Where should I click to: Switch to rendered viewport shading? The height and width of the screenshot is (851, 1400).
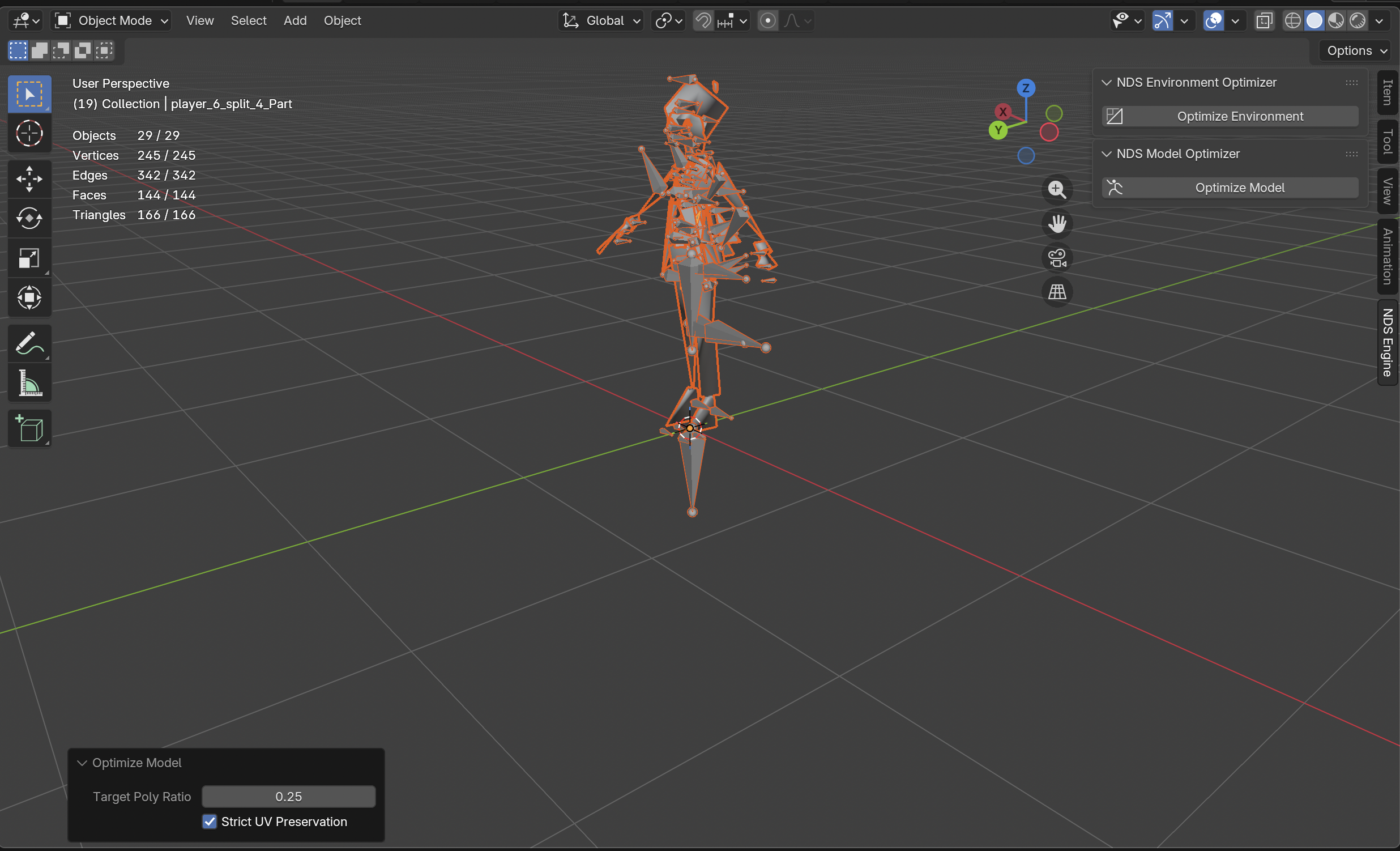click(x=1358, y=21)
